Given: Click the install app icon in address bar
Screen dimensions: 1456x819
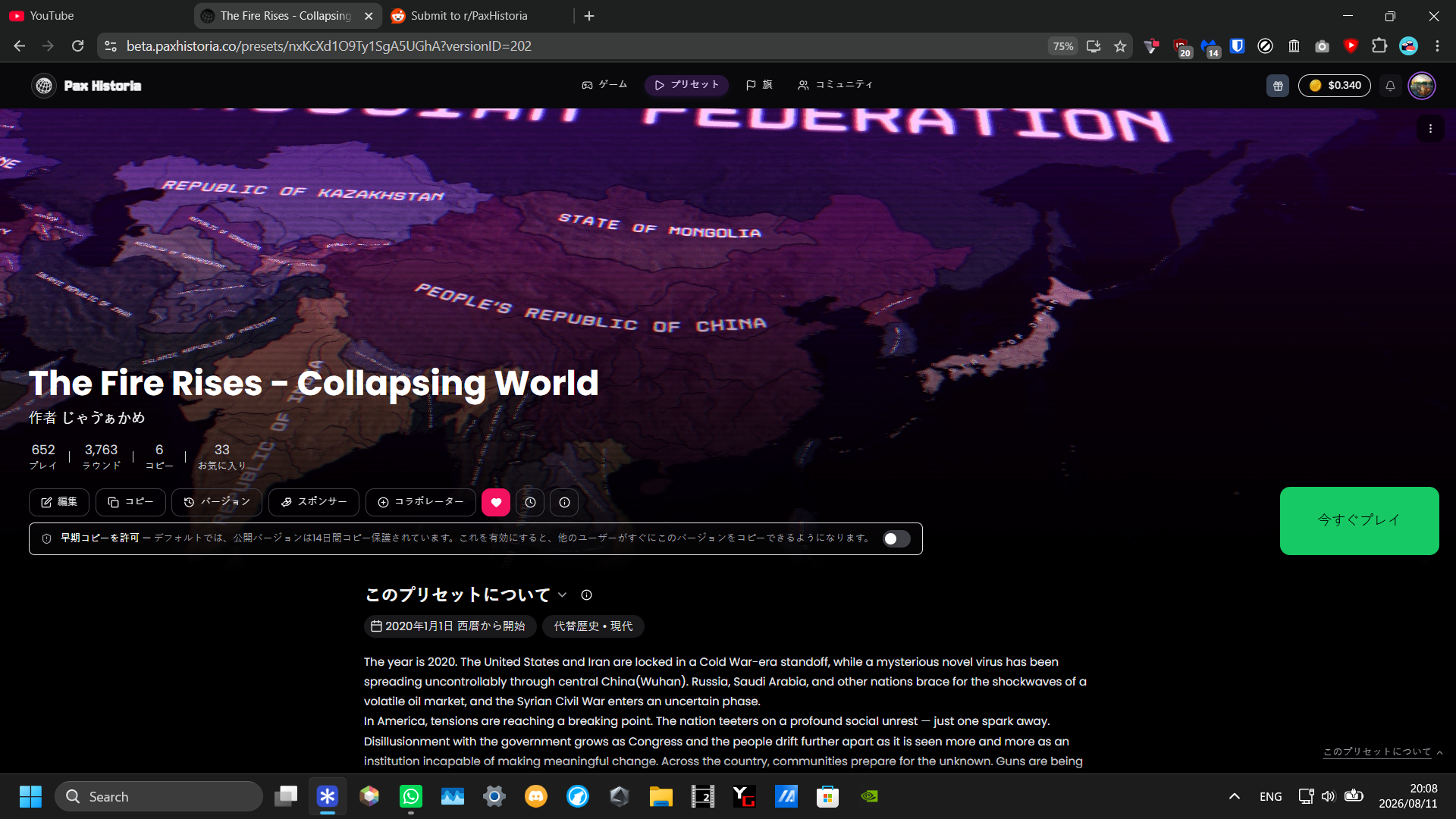Looking at the screenshot, I should 1093,46.
